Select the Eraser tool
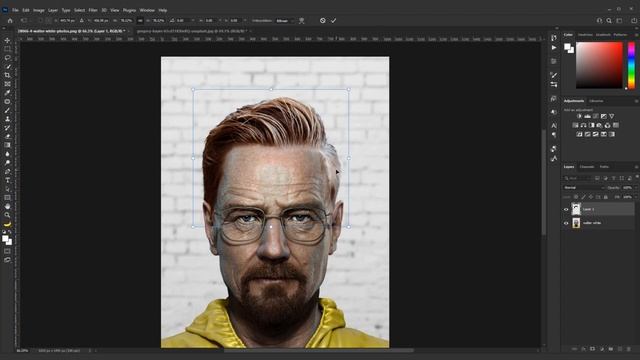This screenshot has width=640, height=360. [x=7, y=136]
